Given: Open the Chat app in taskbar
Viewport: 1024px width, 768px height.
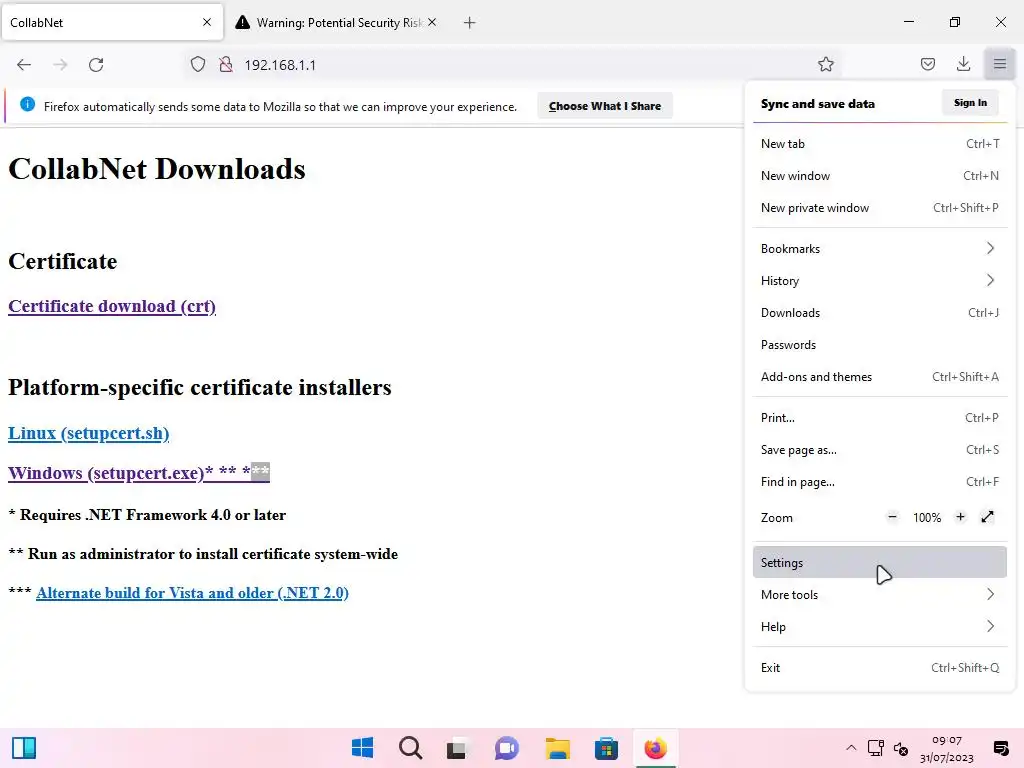Looking at the screenshot, I should coord(506,748).
